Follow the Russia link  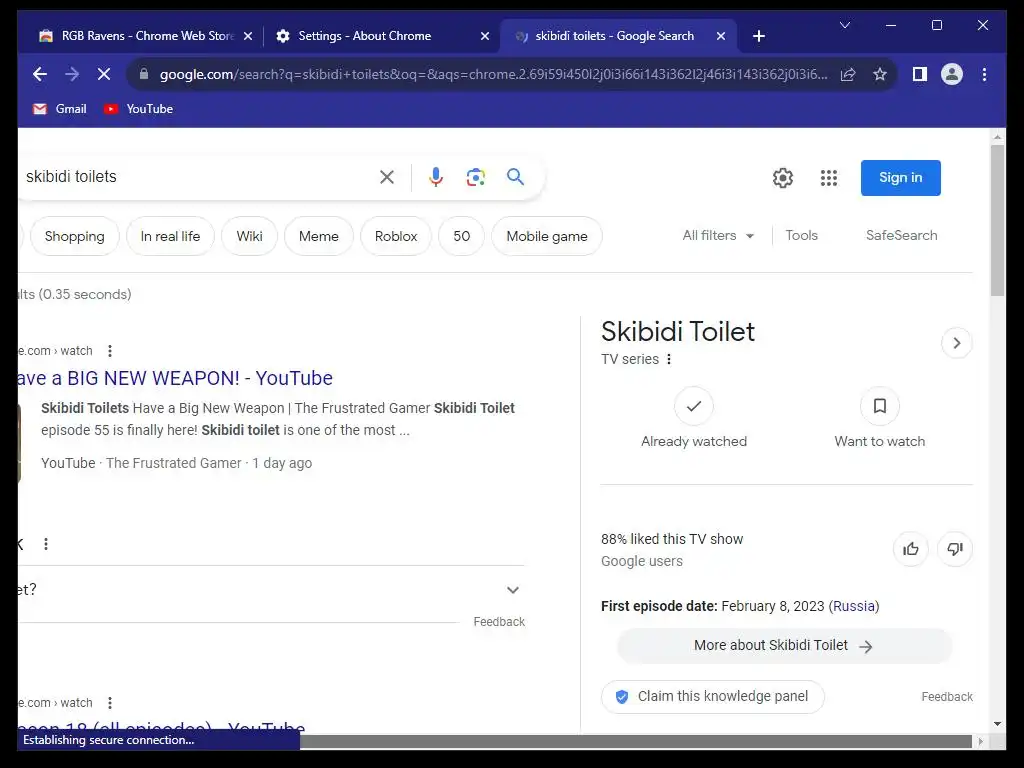tap(854, 606)
